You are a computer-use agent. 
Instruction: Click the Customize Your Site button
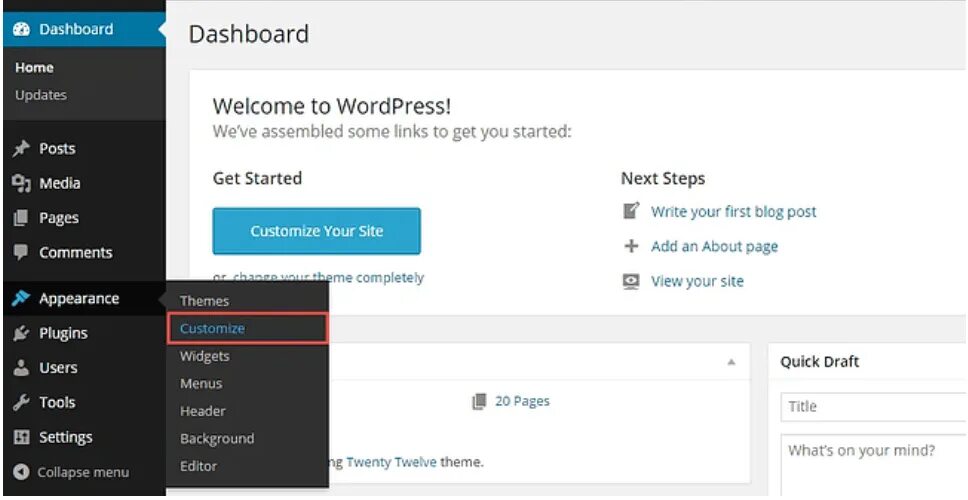point(316,231)
